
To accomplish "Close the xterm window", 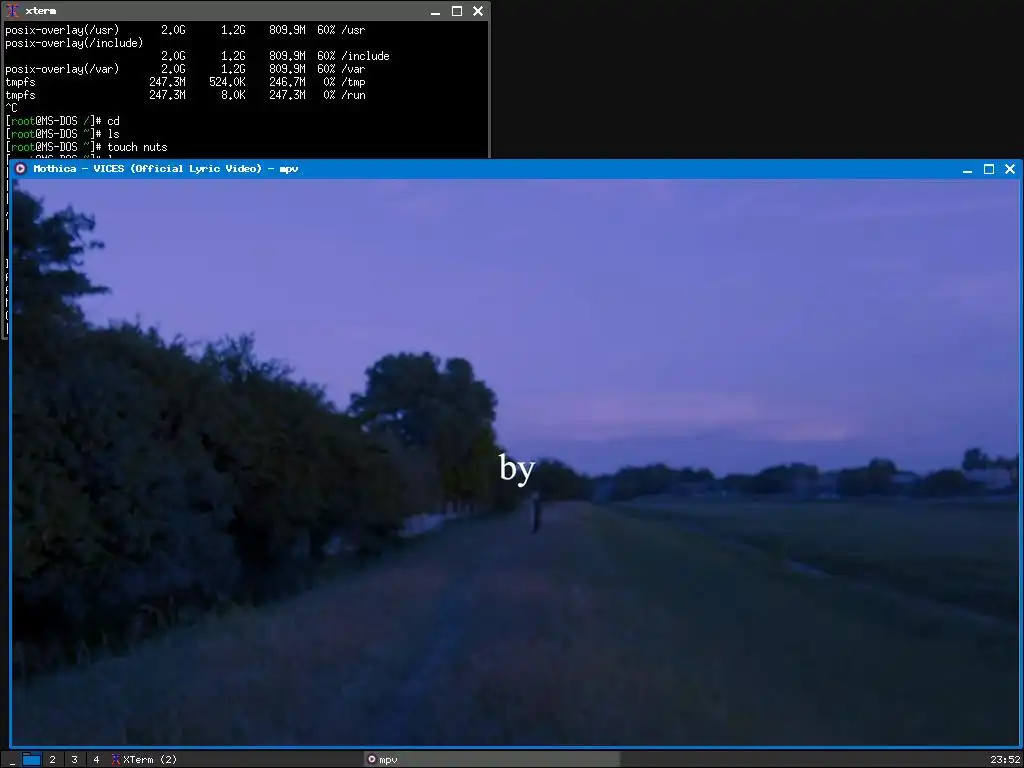I will pyautogui.click(x=477, y=11).
